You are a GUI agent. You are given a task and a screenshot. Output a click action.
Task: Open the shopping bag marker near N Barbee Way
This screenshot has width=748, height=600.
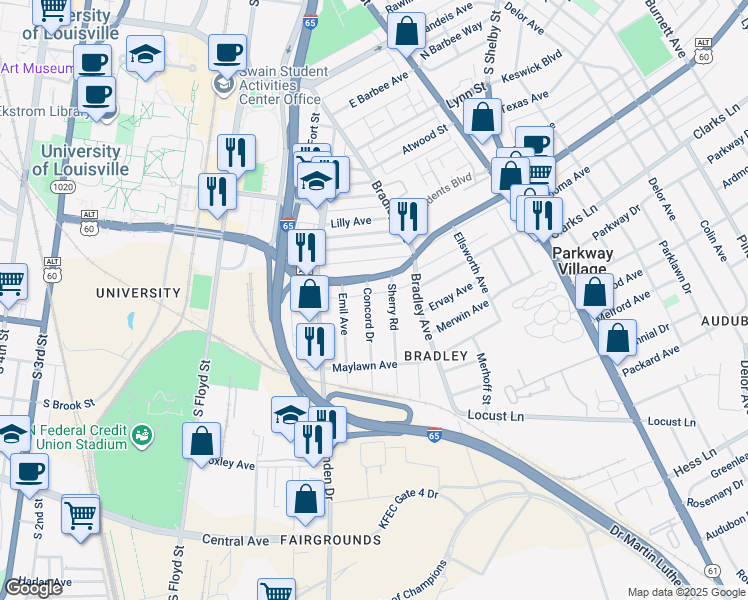406,31
